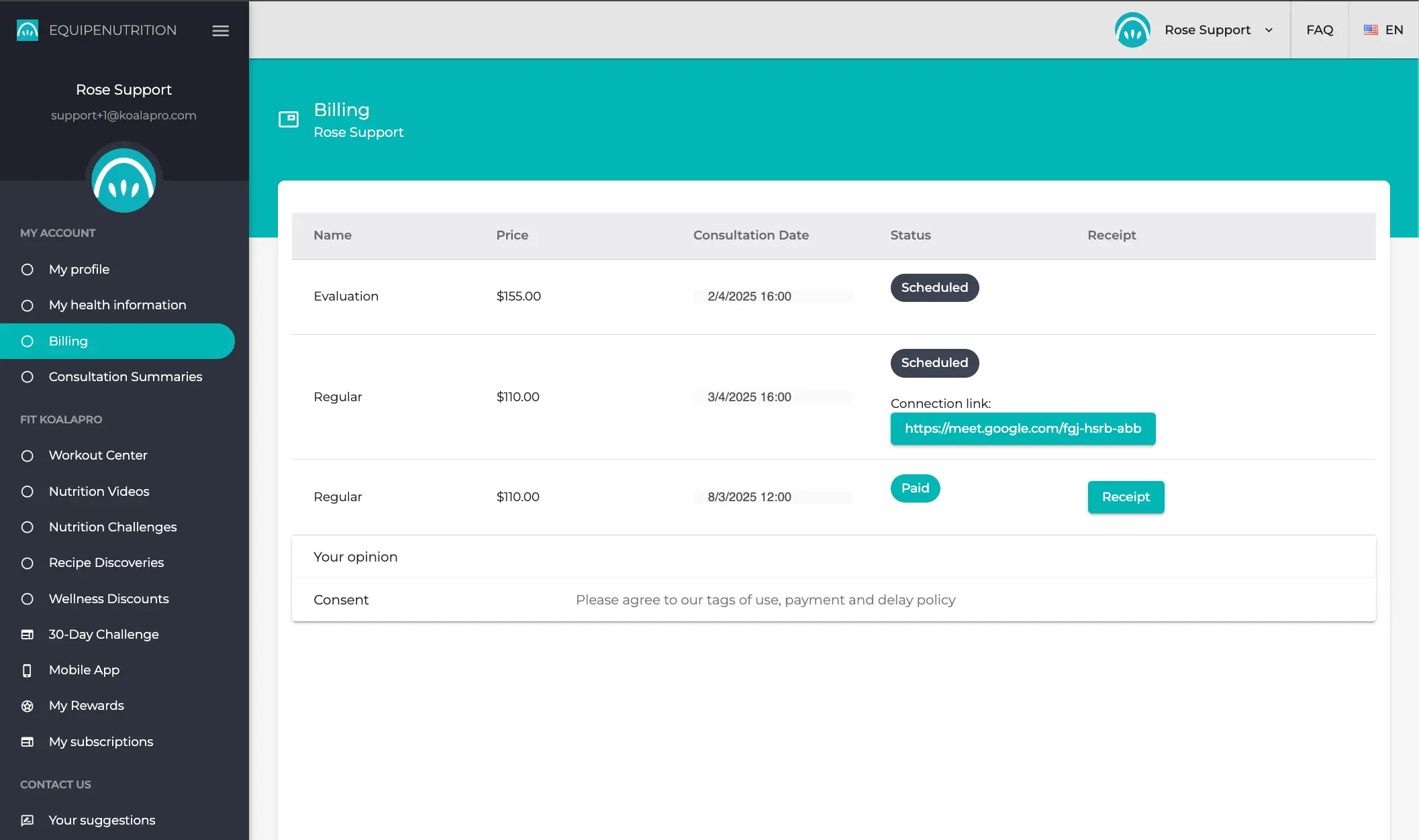Click the US flag language icon
The height and width of the screenshot is (840, 1419).
click(1371, 30)
